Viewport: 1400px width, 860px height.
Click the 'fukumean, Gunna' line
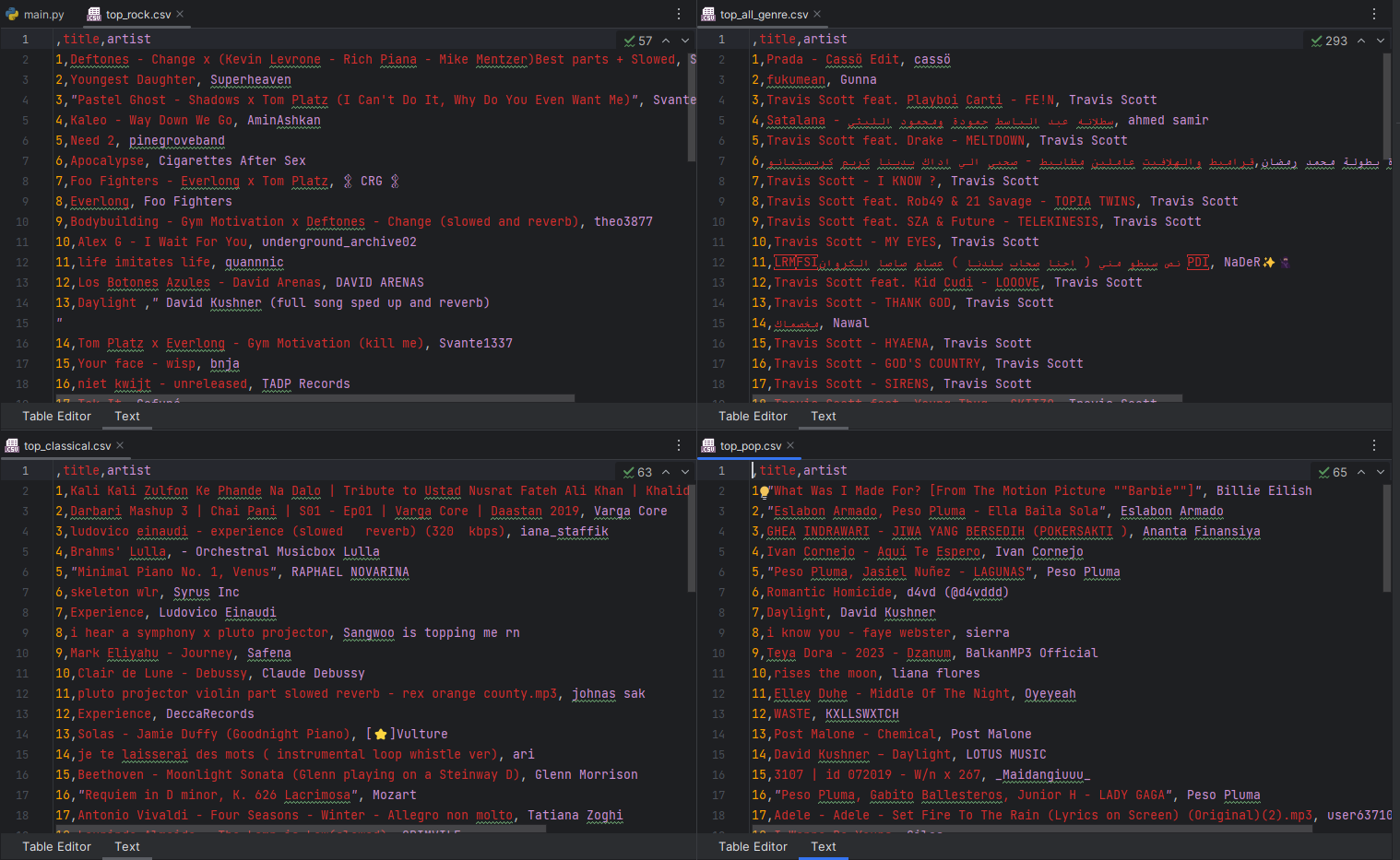point(813,80)
